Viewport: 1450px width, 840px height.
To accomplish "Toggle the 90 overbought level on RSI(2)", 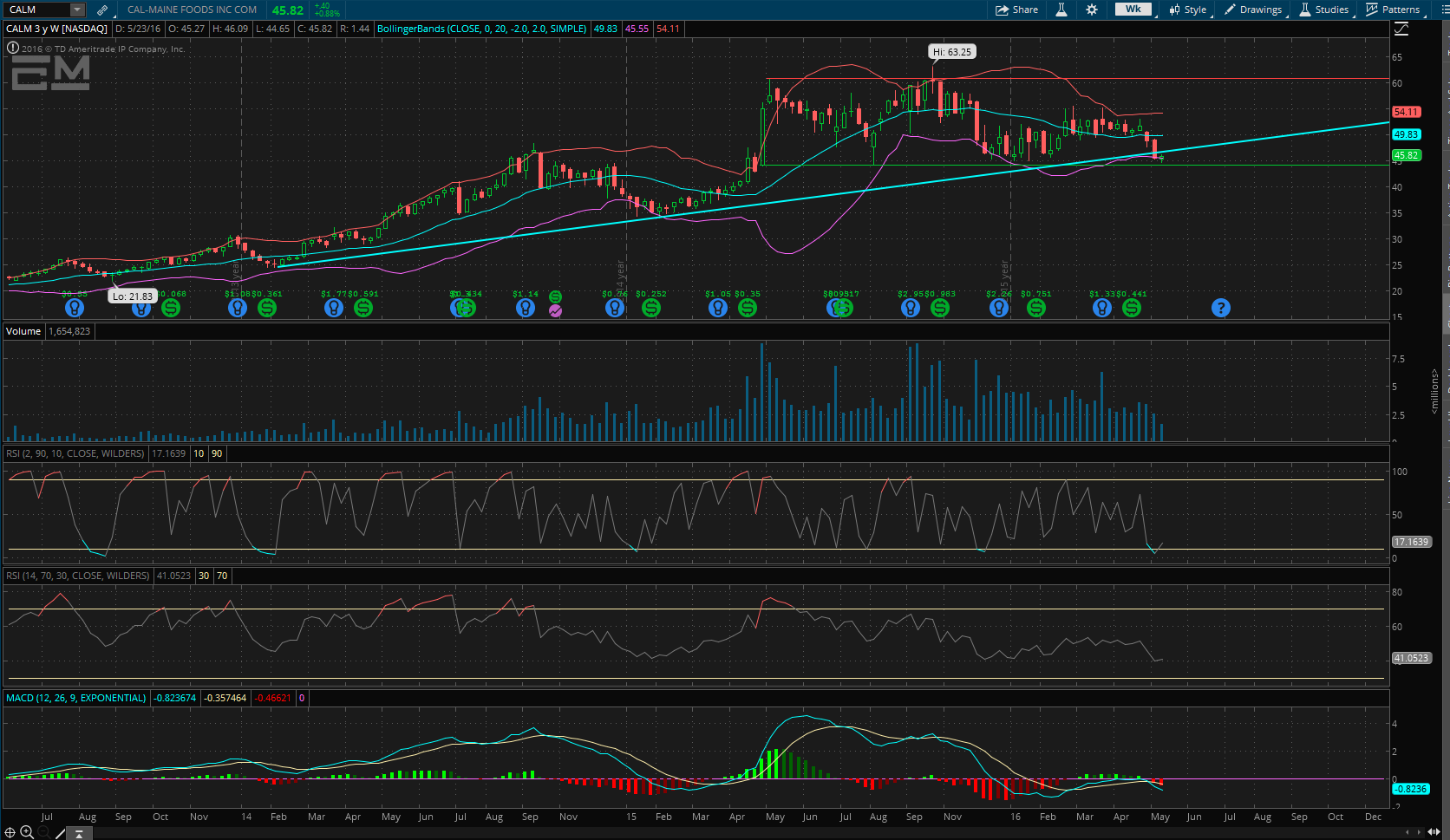I will point(216,453).
